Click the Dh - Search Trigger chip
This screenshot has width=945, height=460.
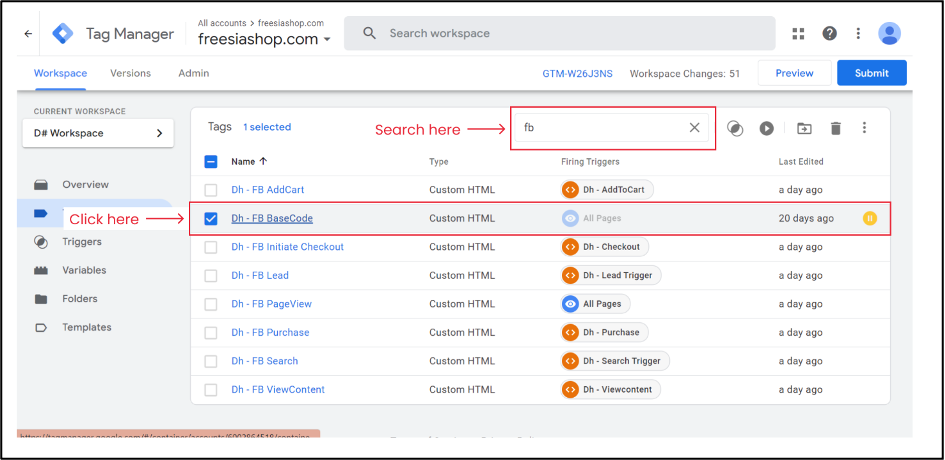(x=615, y=361)
